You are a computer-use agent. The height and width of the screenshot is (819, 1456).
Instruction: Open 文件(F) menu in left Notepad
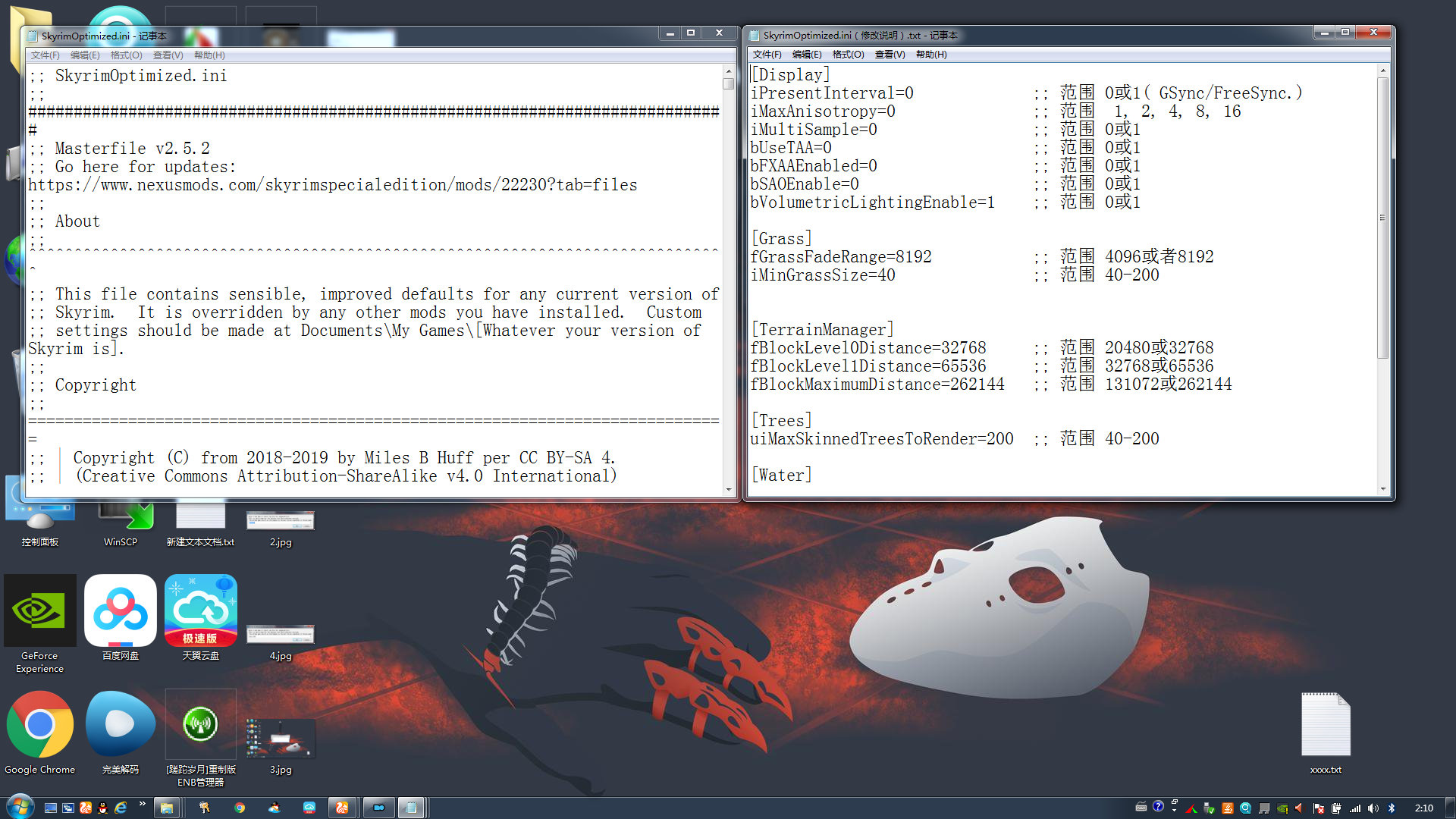45,55
